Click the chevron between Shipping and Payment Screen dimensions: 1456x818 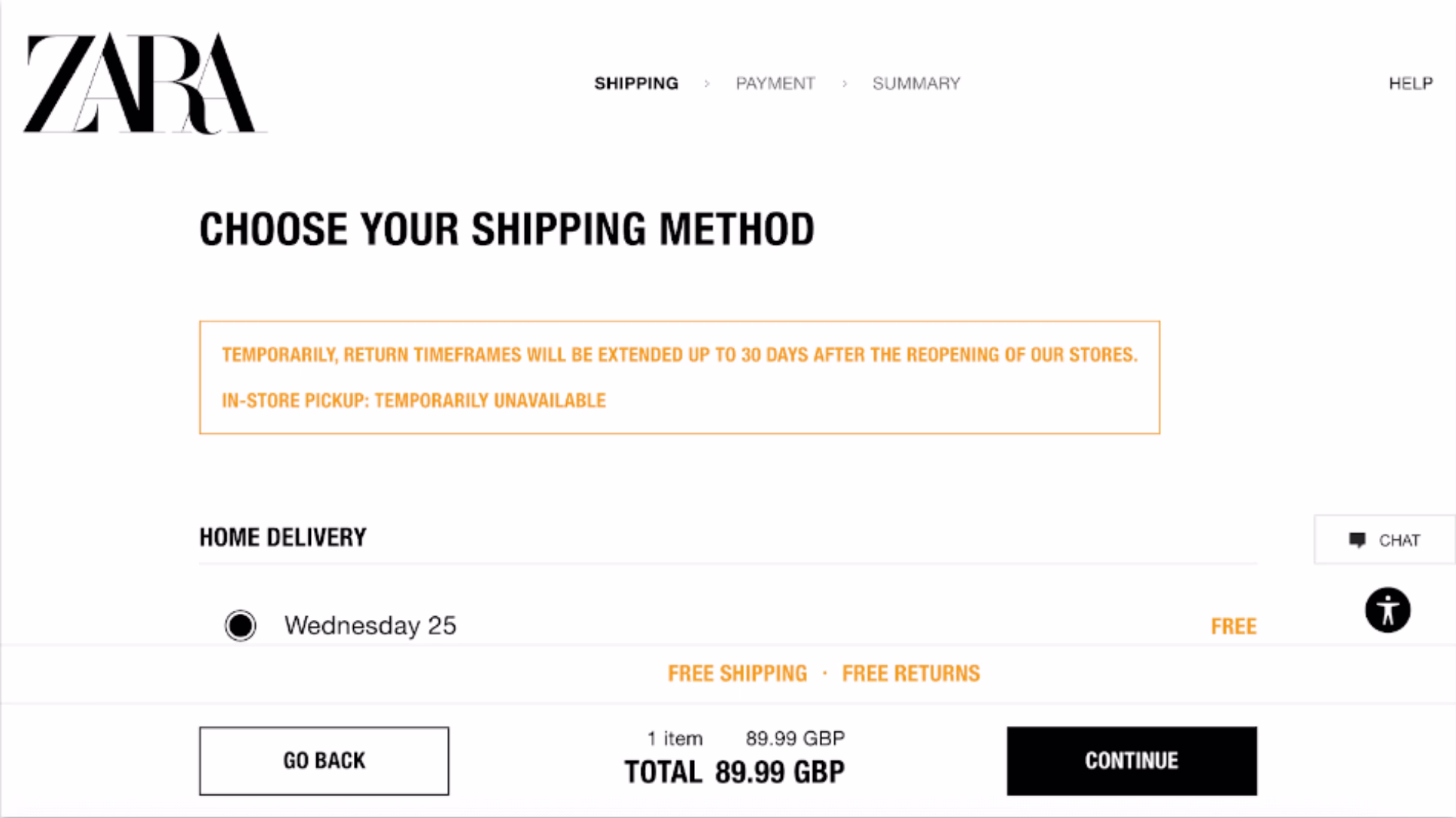(706, 84)
